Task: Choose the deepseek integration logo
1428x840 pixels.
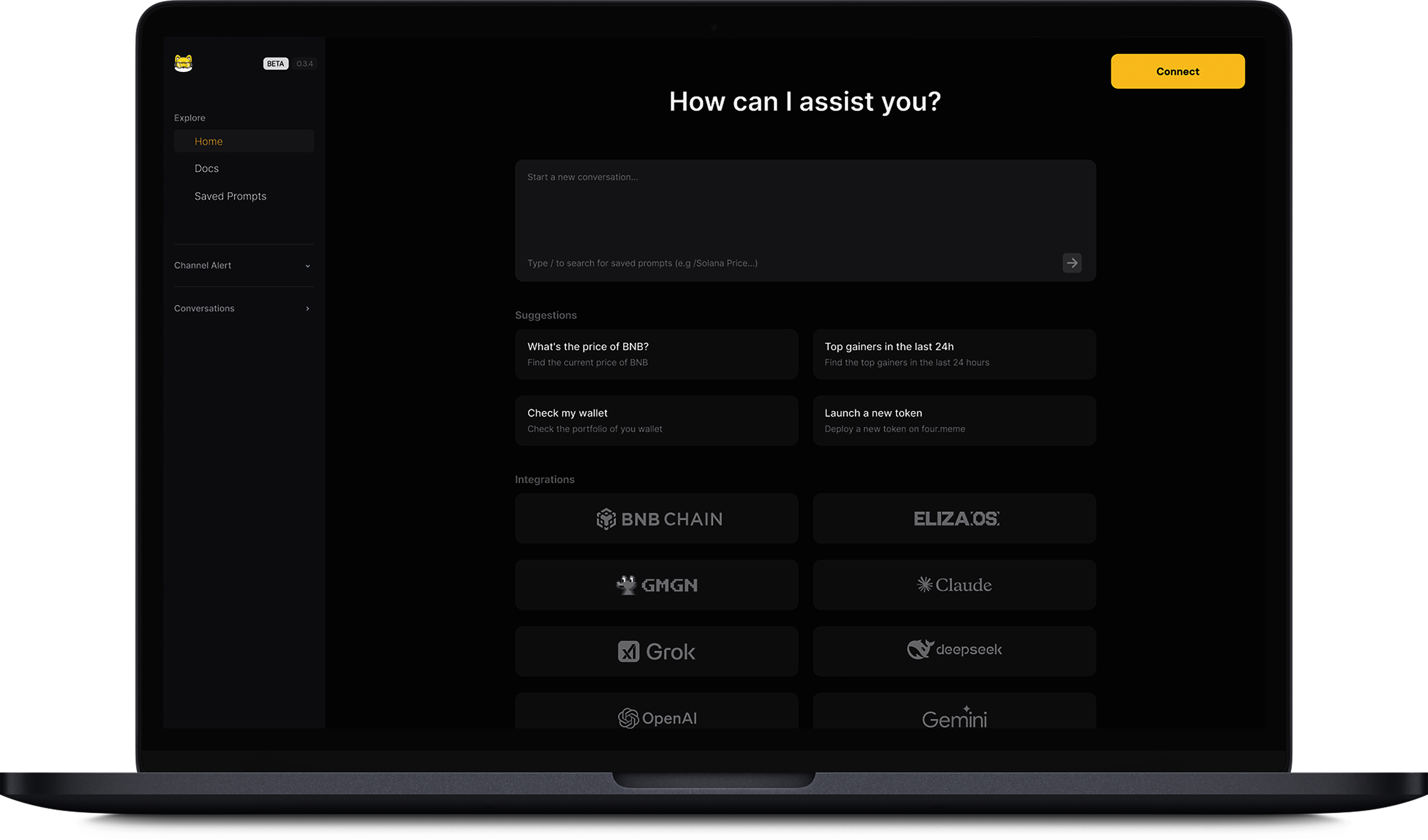Action: pyautogui.click(x=954, y=650)
